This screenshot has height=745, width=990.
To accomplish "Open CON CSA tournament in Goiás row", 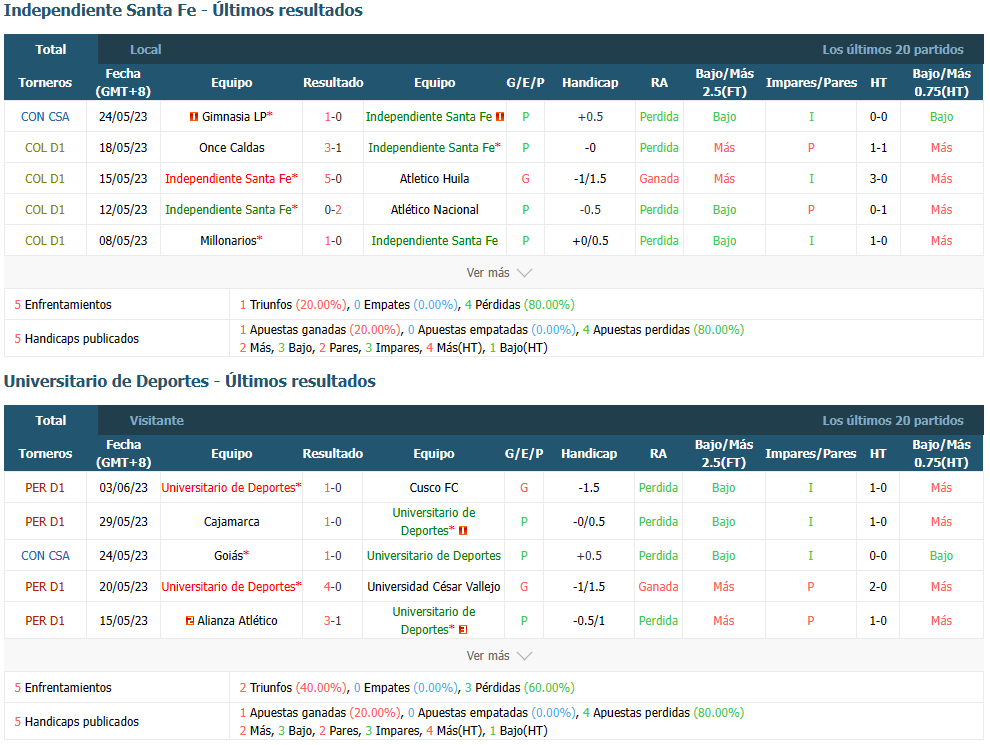I will coord(45,556).
